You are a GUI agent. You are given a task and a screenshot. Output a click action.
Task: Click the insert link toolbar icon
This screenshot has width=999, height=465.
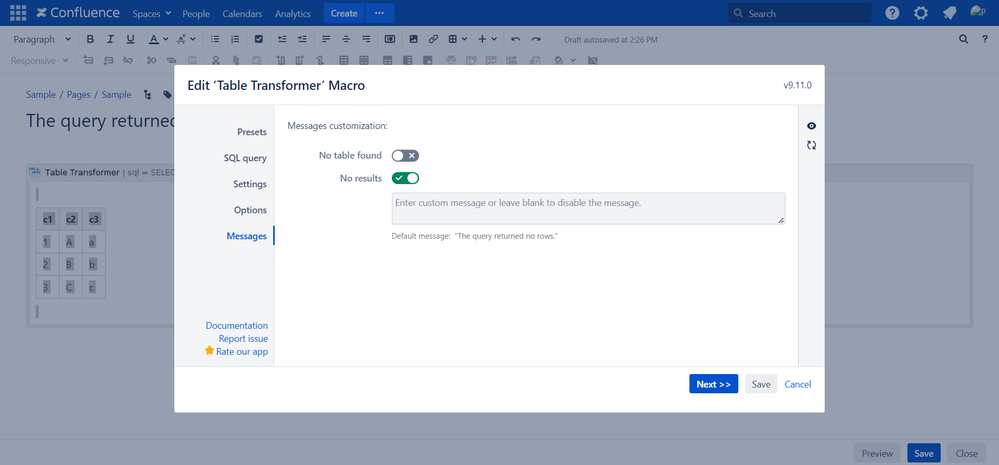(x=433, y=39)
